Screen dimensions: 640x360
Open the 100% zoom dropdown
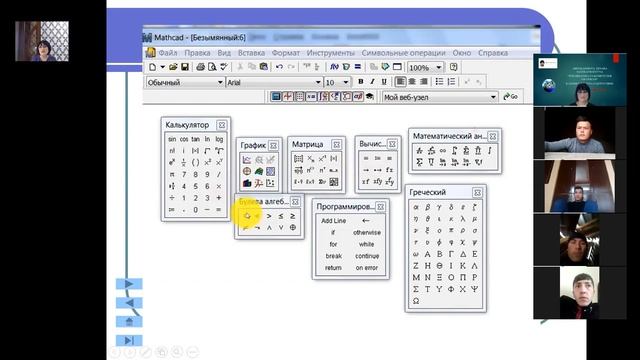439,67
